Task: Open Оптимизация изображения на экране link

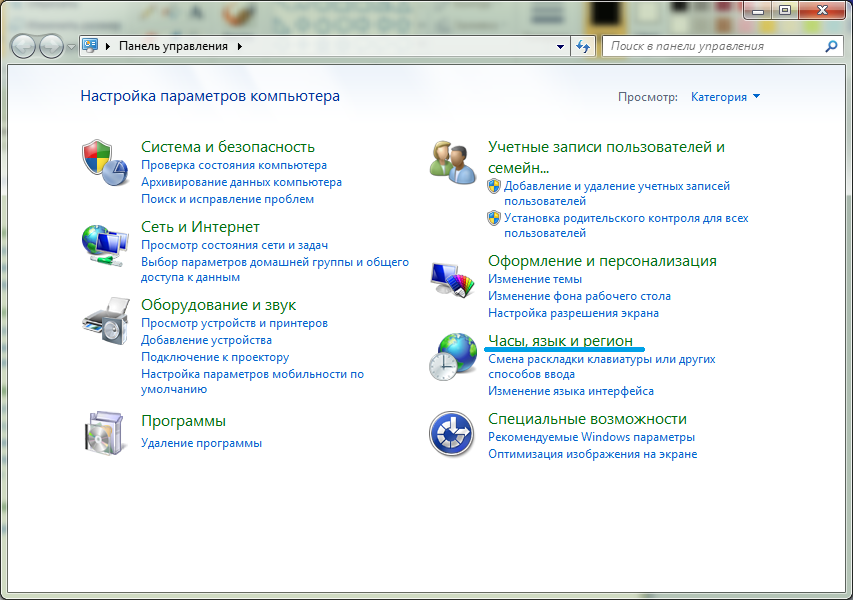Action: coord(592,454)
